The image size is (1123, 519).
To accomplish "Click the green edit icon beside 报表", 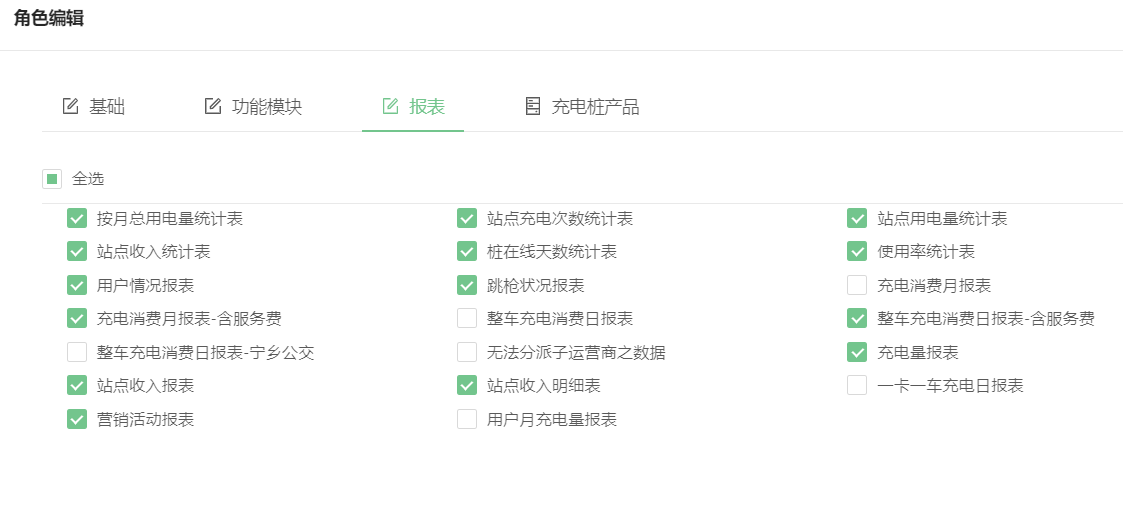I will tap(390, 107).
